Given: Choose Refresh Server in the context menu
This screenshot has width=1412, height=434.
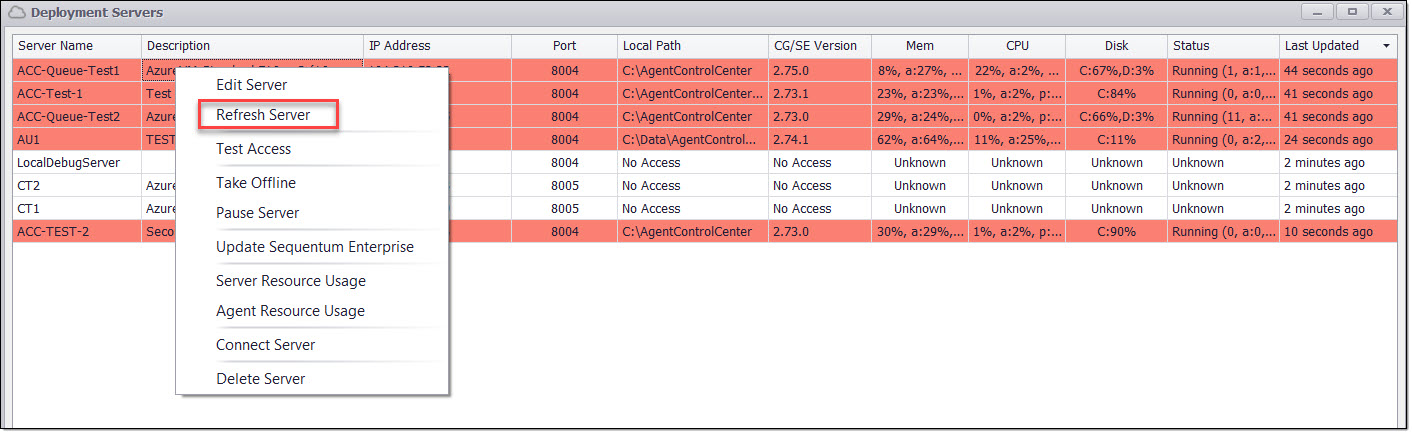Looking at the screenshot, I should [x=263, y=115].
